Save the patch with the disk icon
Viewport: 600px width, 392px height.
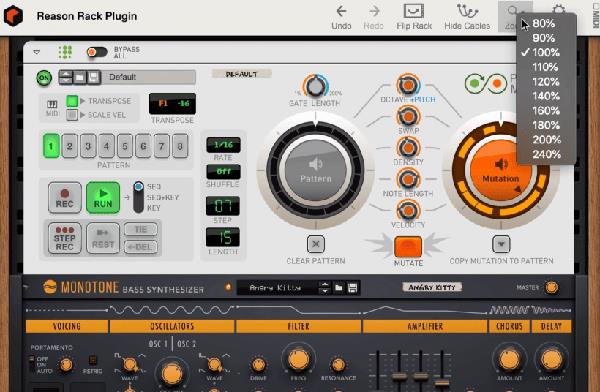click(x=93, y=77)
